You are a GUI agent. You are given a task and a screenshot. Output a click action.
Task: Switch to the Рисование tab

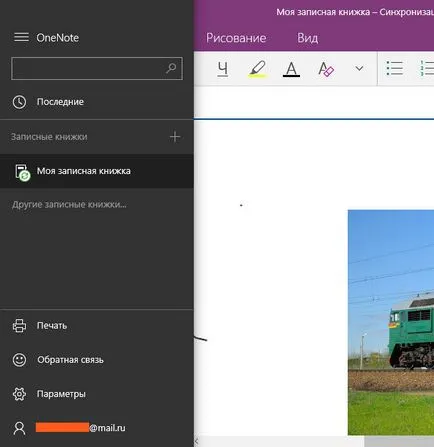point(236,38)
